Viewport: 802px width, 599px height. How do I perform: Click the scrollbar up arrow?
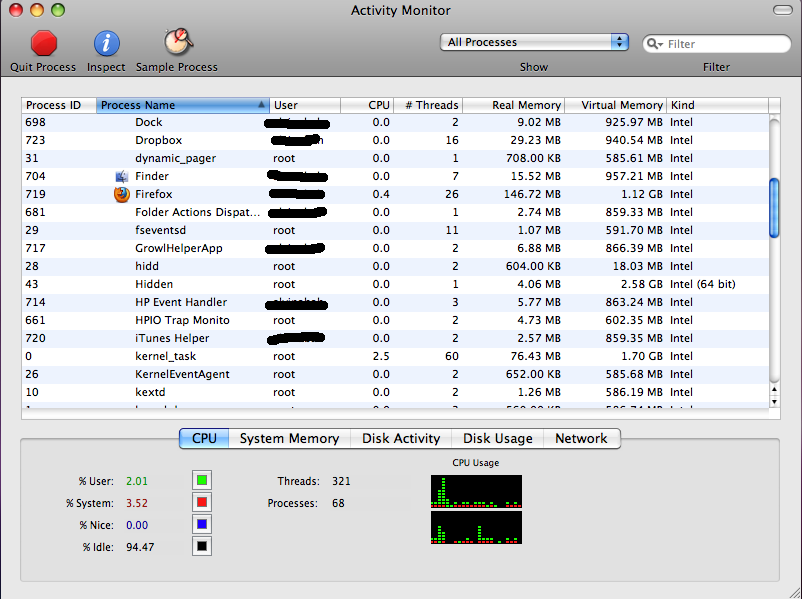click(774, 390)
